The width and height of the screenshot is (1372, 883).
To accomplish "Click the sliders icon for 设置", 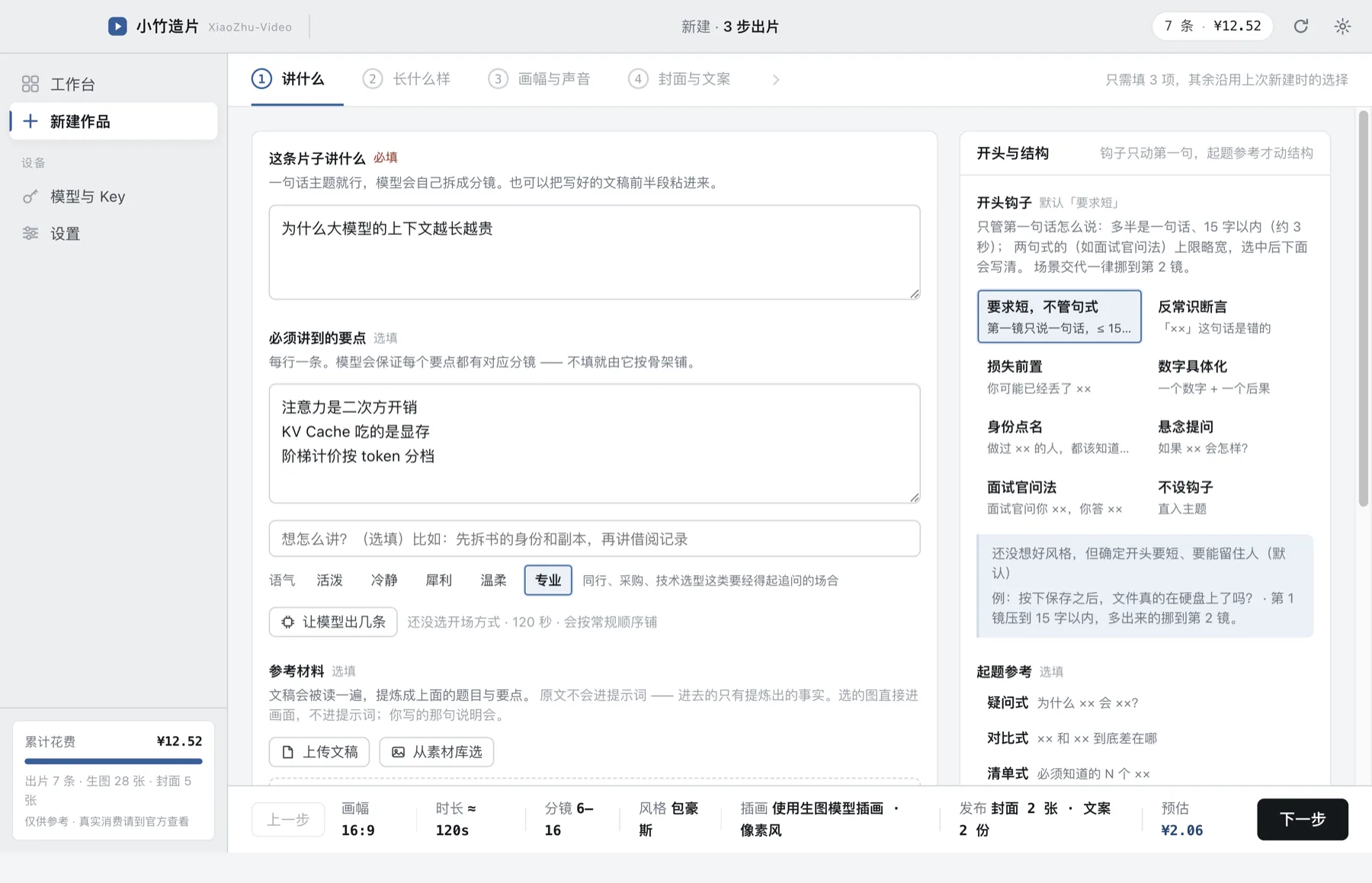I will coord(30,234).
